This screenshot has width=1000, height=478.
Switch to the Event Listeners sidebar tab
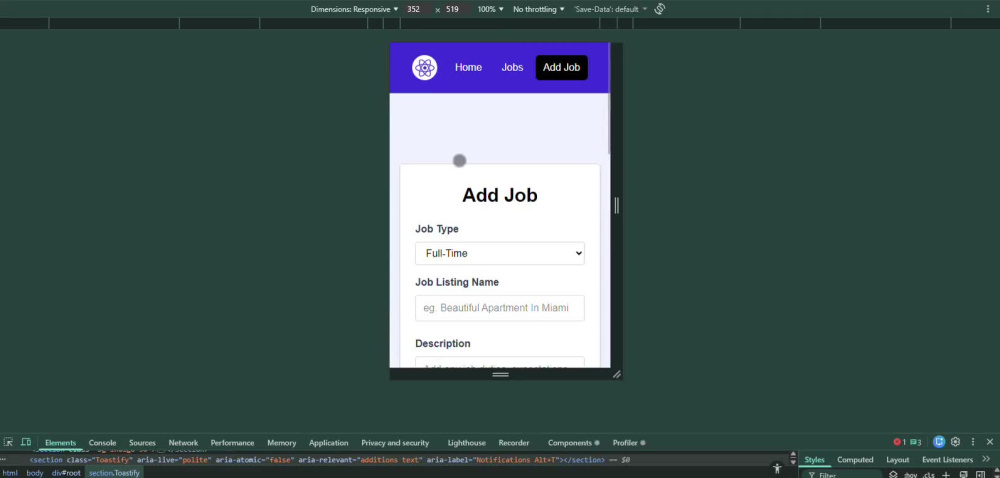click(947, 460)
